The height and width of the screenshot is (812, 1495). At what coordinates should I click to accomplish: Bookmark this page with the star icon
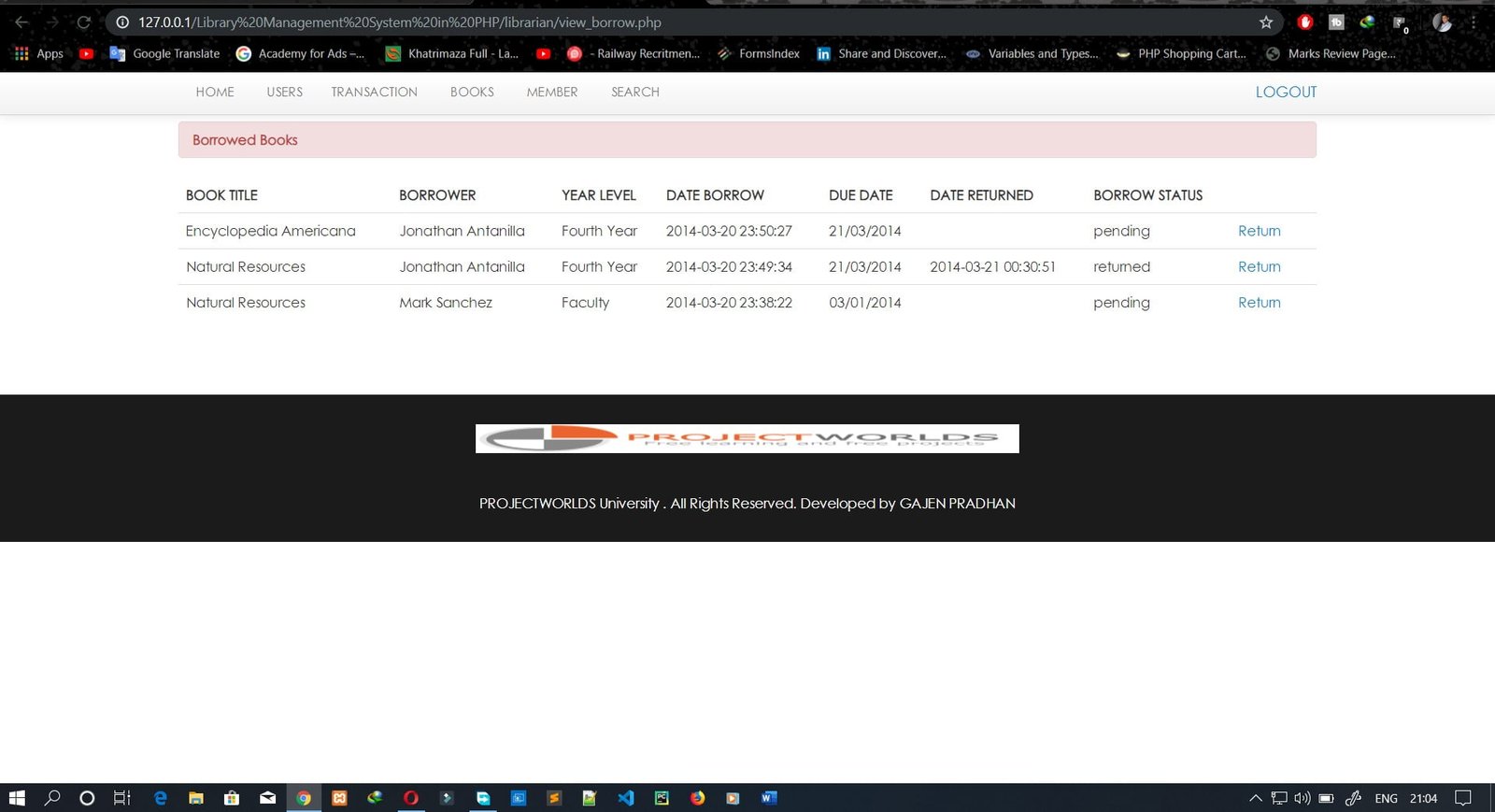(1266, 22)
